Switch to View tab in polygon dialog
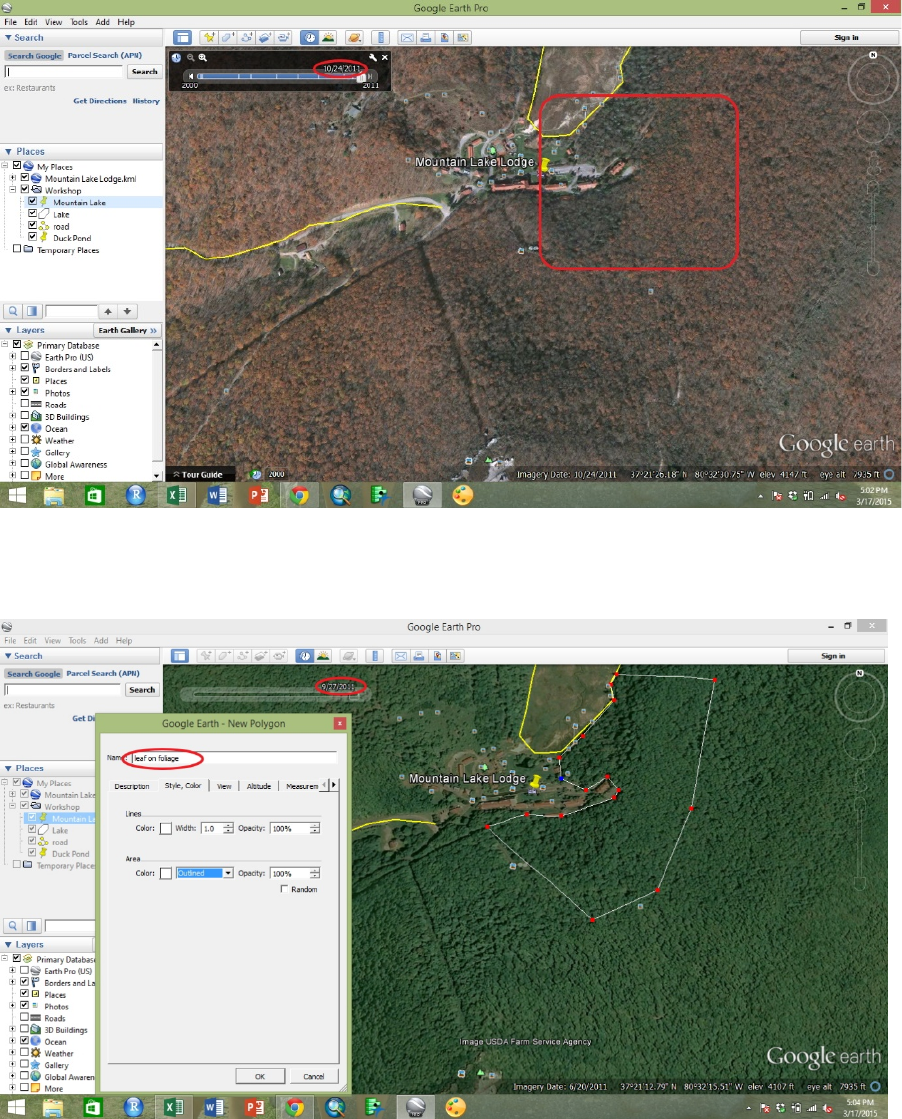This screenshot has width=902, height=1119. pyautogui.click(x=224, y=786)
